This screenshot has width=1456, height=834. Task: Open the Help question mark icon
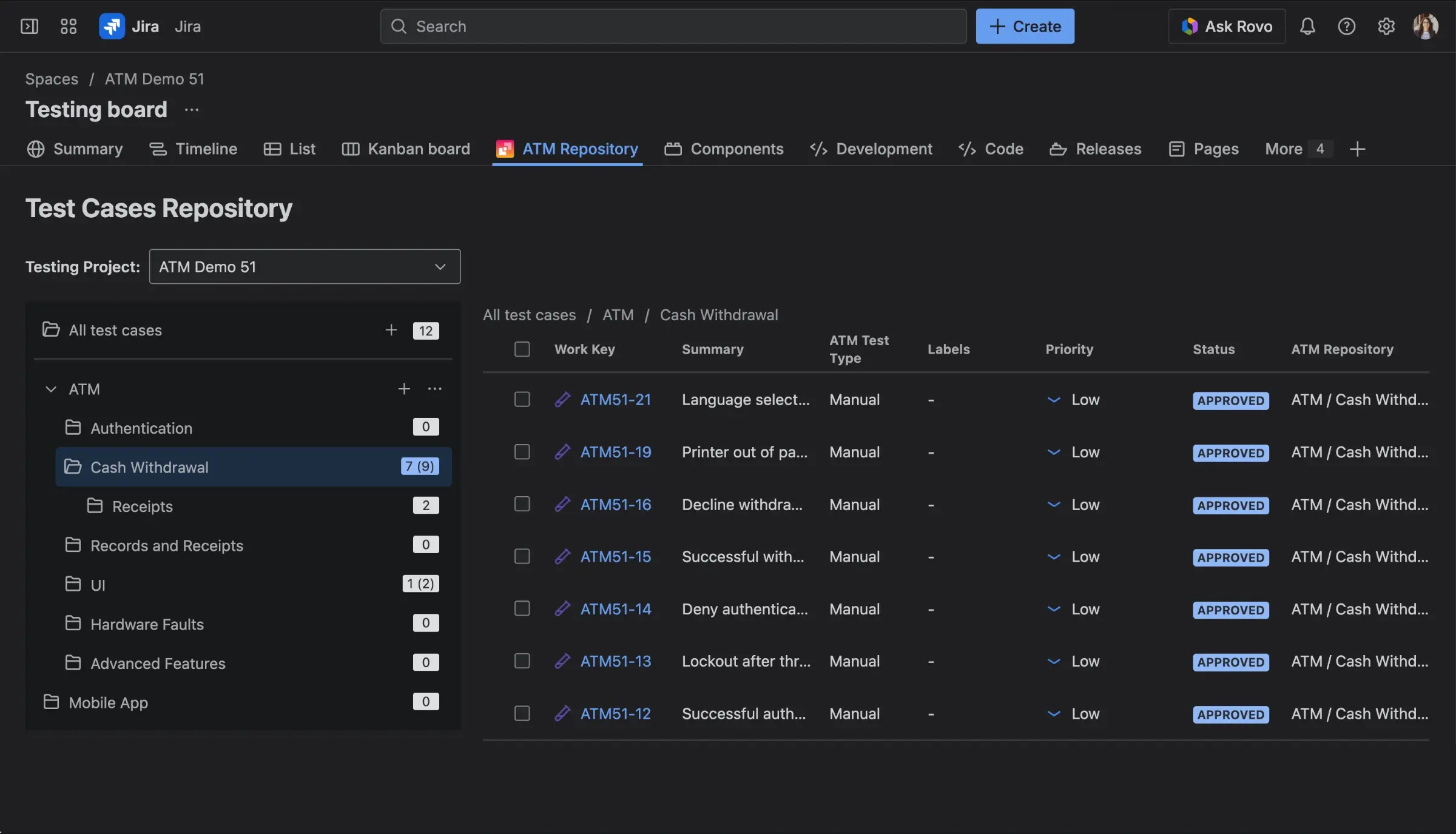(1347, 26)
